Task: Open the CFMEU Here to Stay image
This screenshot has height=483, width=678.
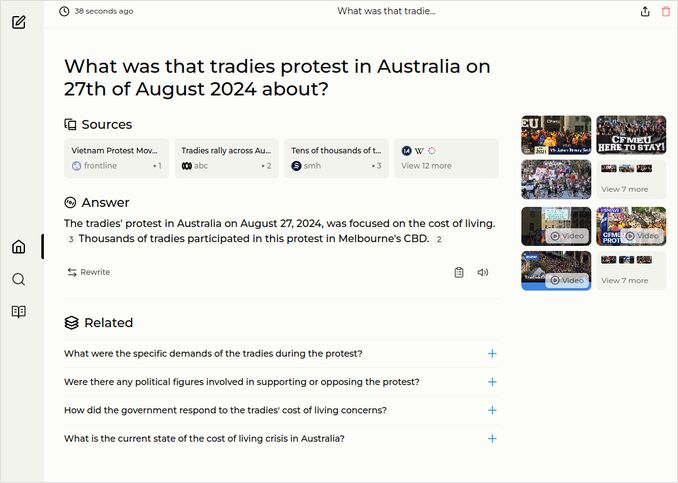Action: [x=631, y=135]
